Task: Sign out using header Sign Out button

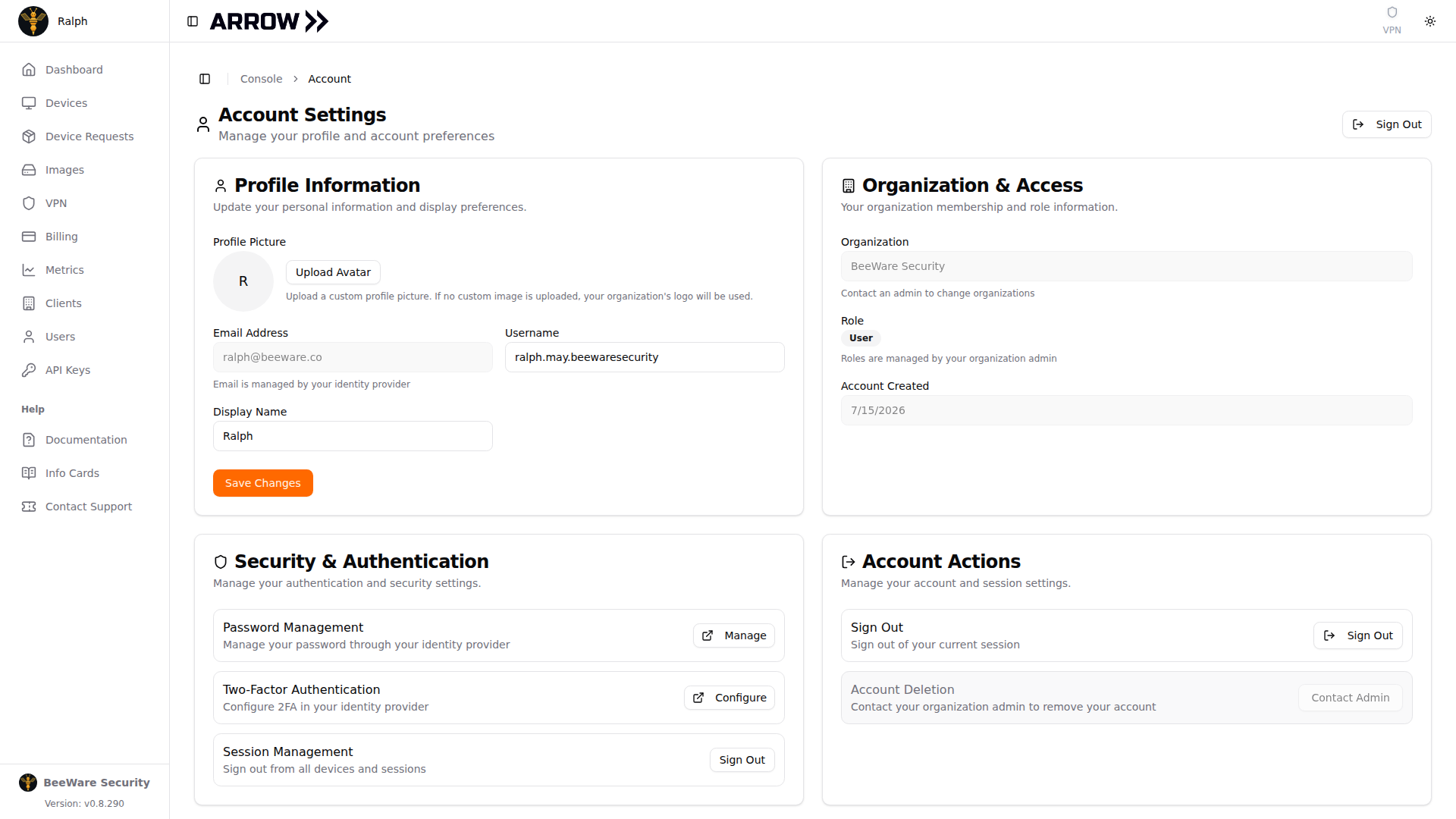Action: coord(1386,124)
